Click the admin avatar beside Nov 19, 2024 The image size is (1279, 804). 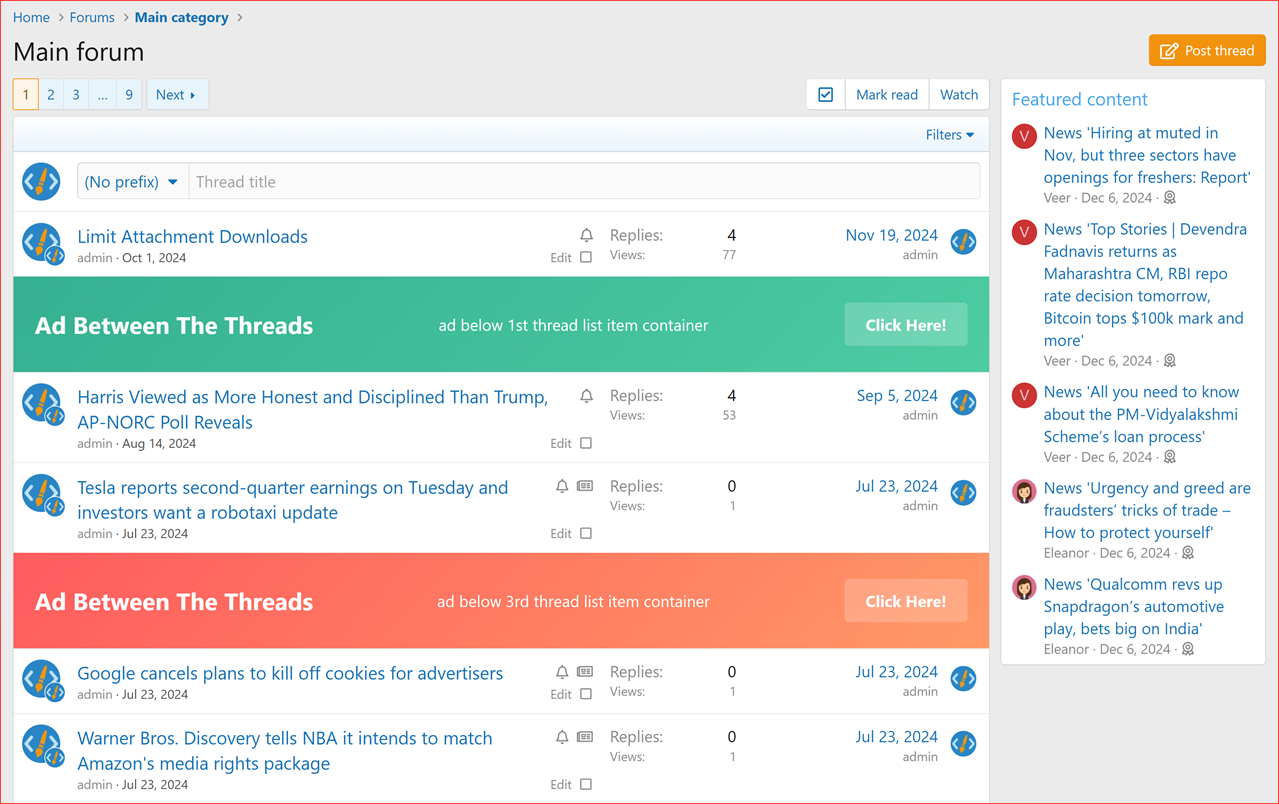pos(962,241)
